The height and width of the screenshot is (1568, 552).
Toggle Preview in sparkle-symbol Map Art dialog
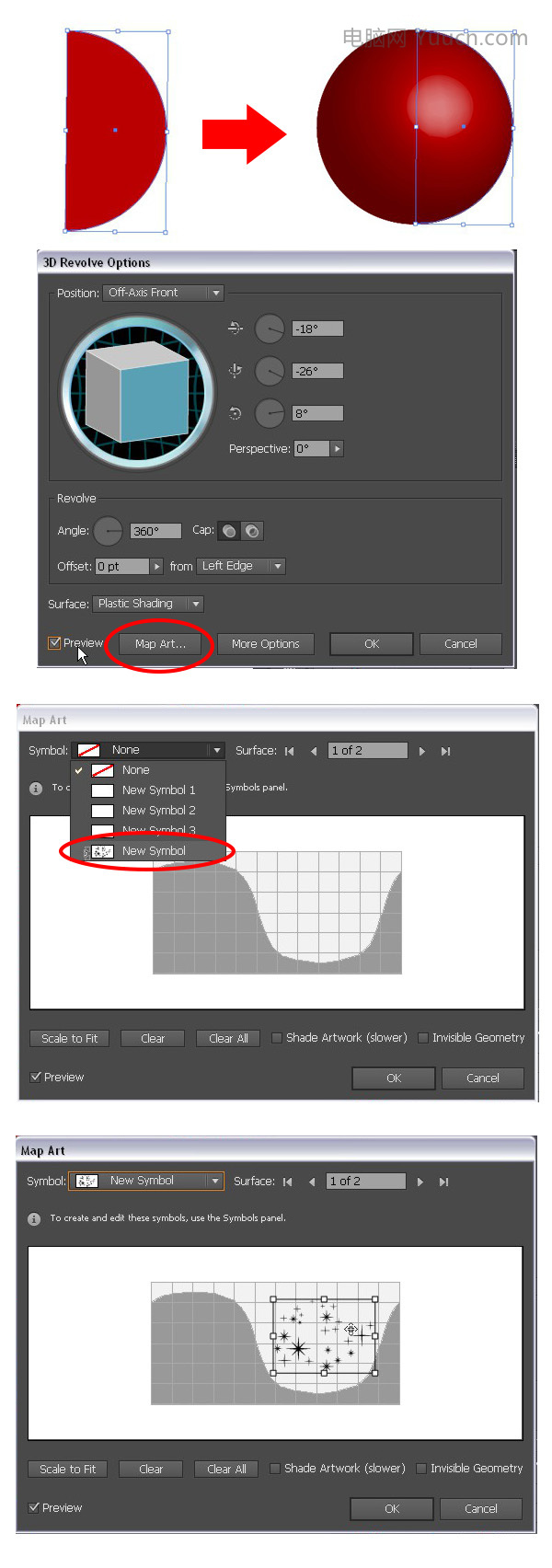coord(33,1507)
